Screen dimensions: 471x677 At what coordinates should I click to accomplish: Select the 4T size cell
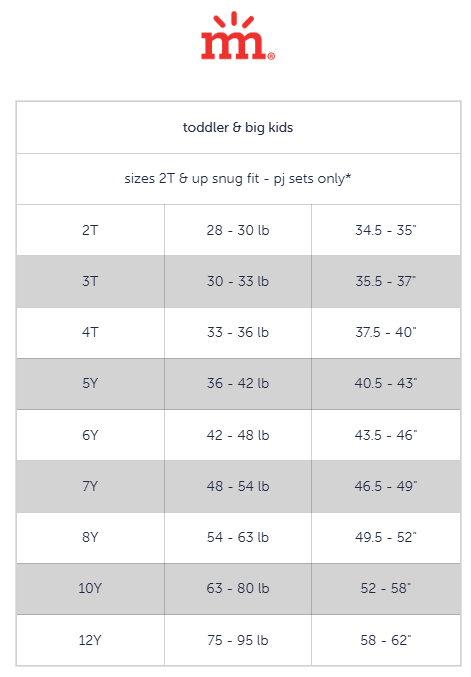(x=90, y=332)
